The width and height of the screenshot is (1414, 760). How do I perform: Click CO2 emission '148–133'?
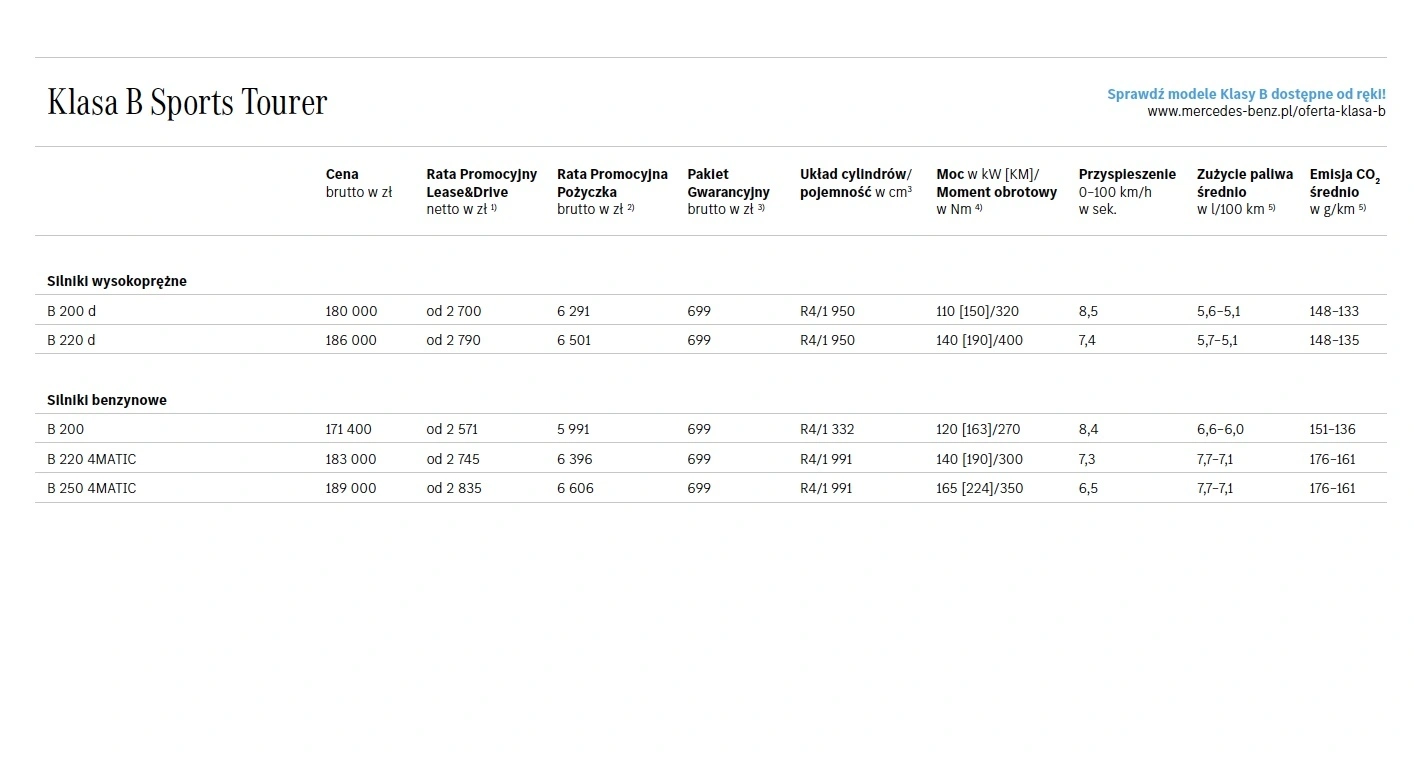tap(1334, 311)
